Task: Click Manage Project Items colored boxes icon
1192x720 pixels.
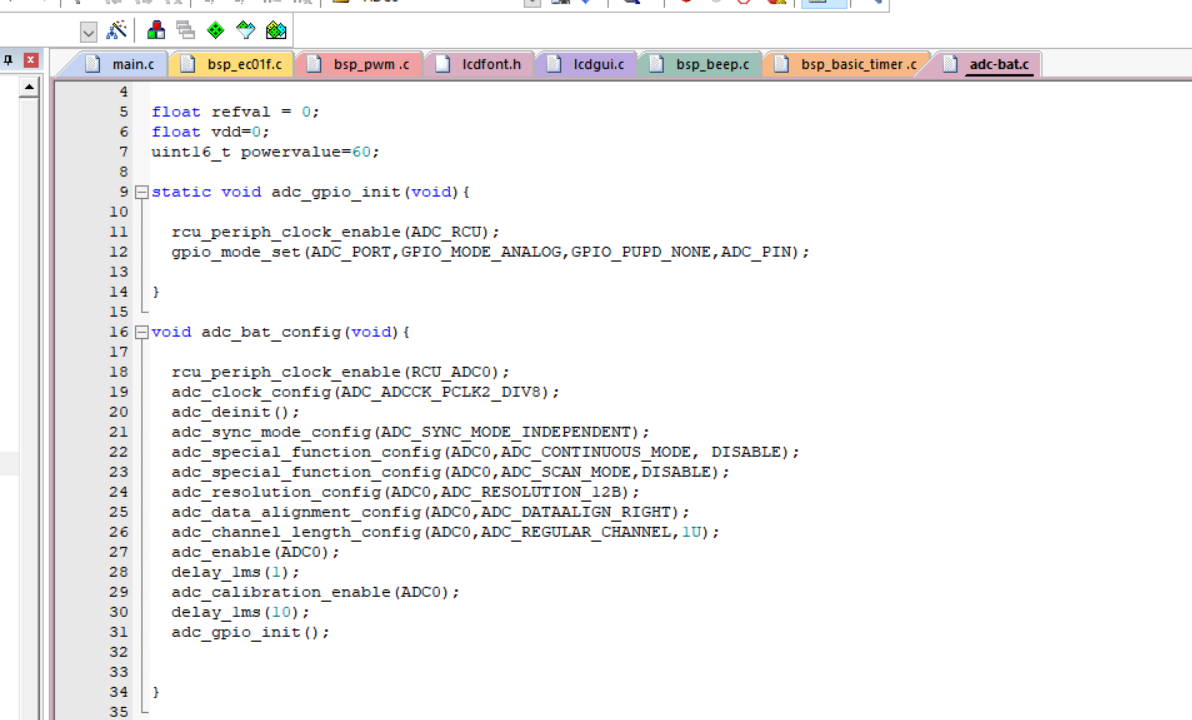Action: coord(156,31)
